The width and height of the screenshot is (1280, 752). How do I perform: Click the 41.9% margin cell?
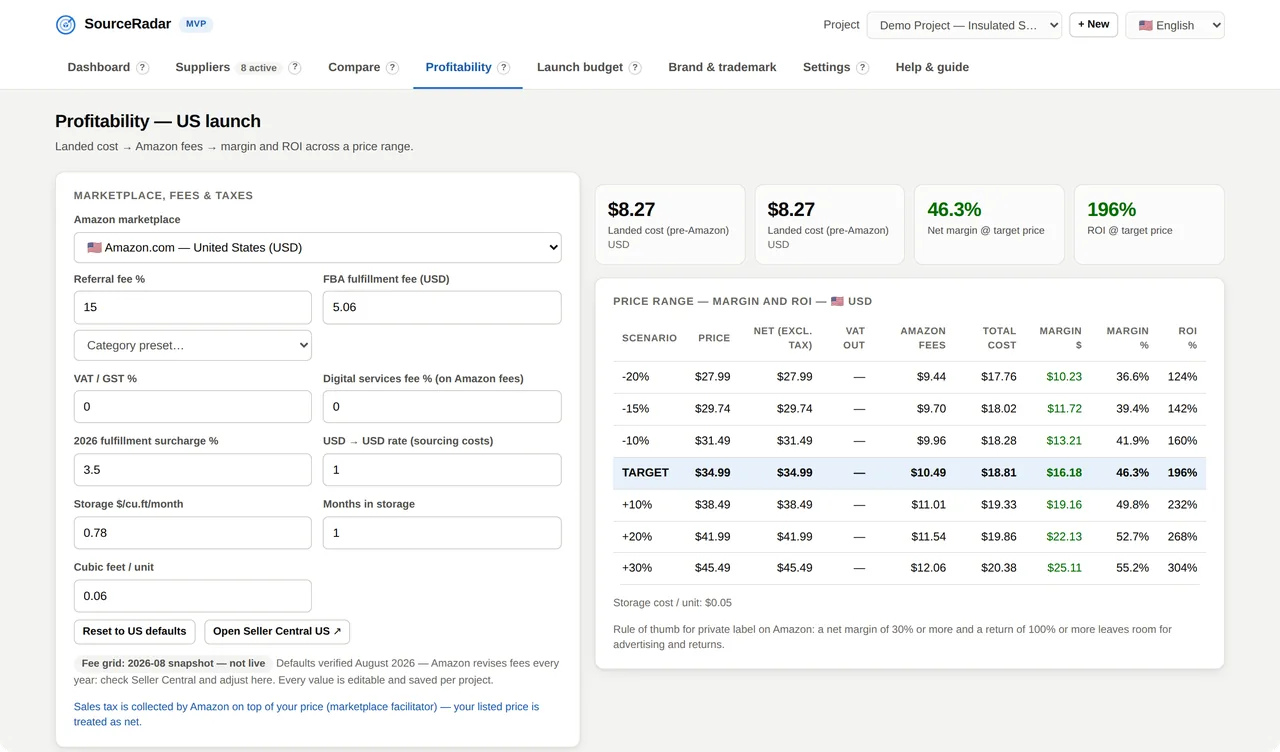(1132, 441)
